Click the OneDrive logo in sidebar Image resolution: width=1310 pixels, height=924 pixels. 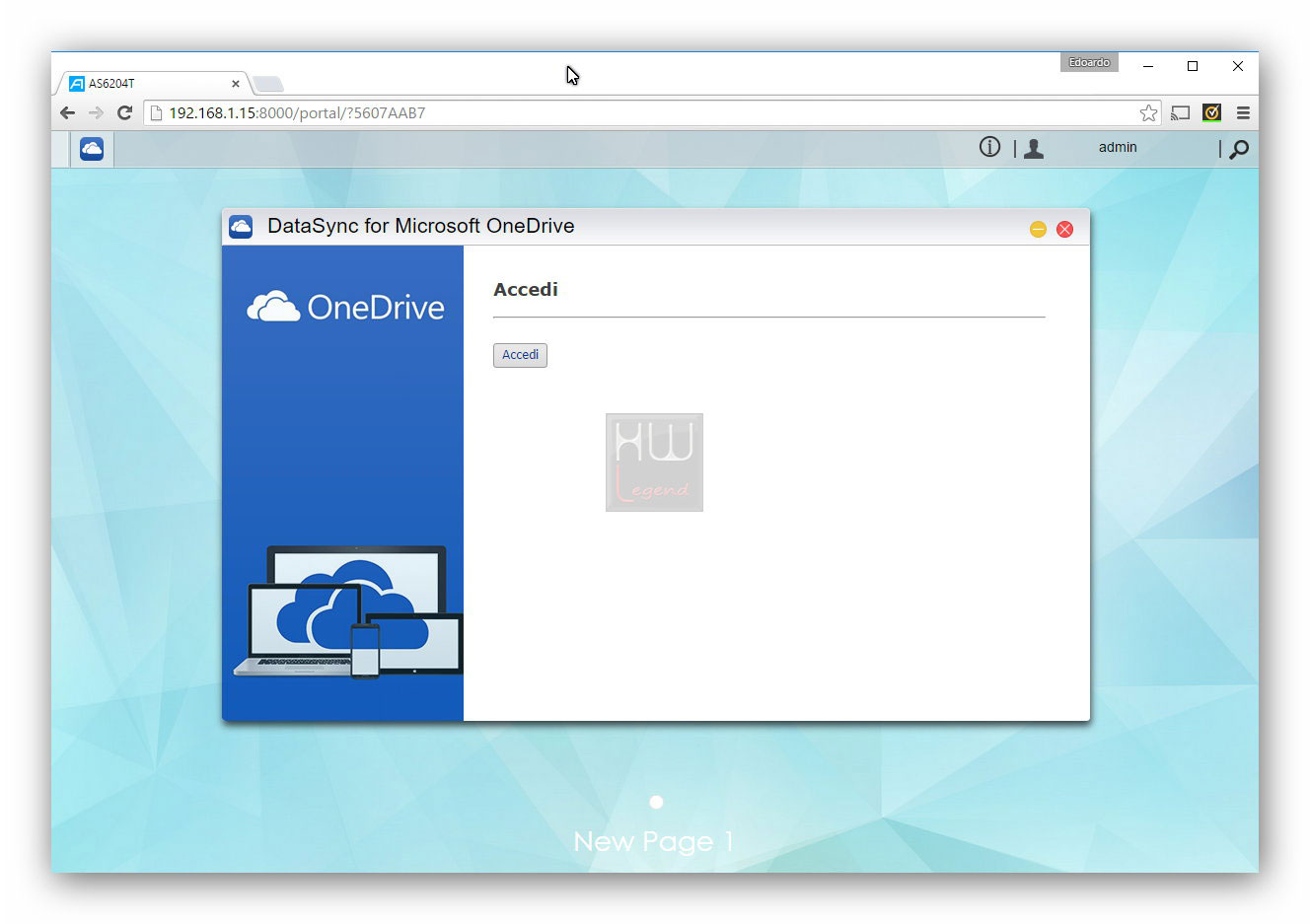pos(345,307)
